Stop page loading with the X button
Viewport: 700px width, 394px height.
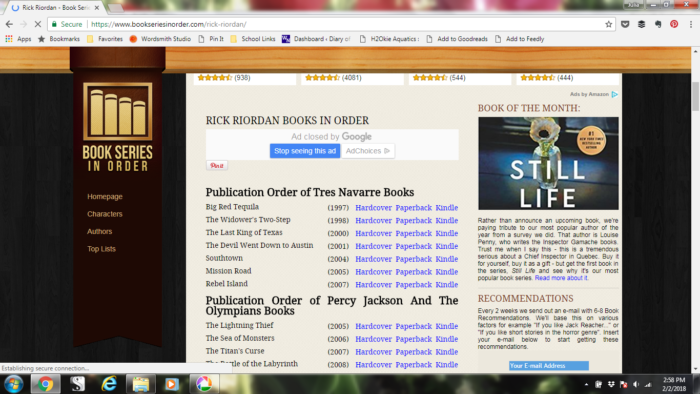(38, 24)
